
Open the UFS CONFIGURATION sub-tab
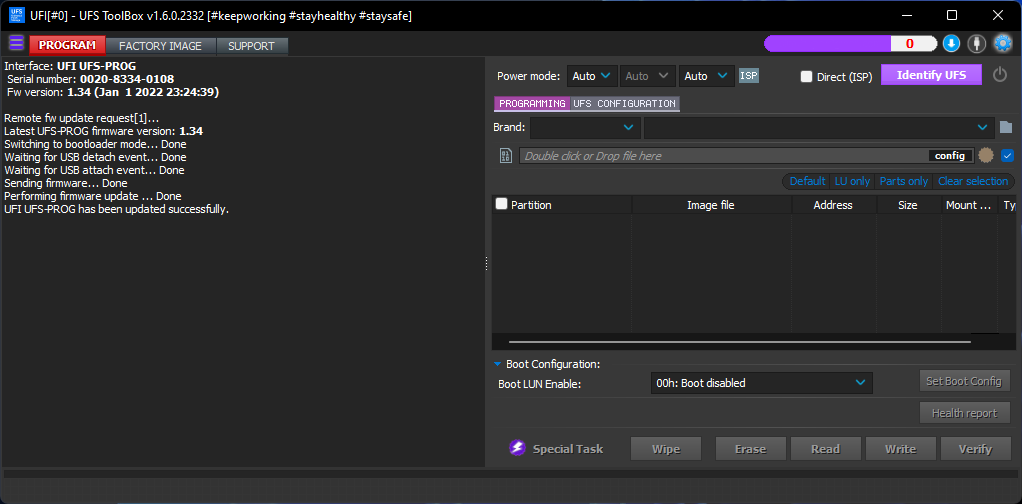[624, 104]
